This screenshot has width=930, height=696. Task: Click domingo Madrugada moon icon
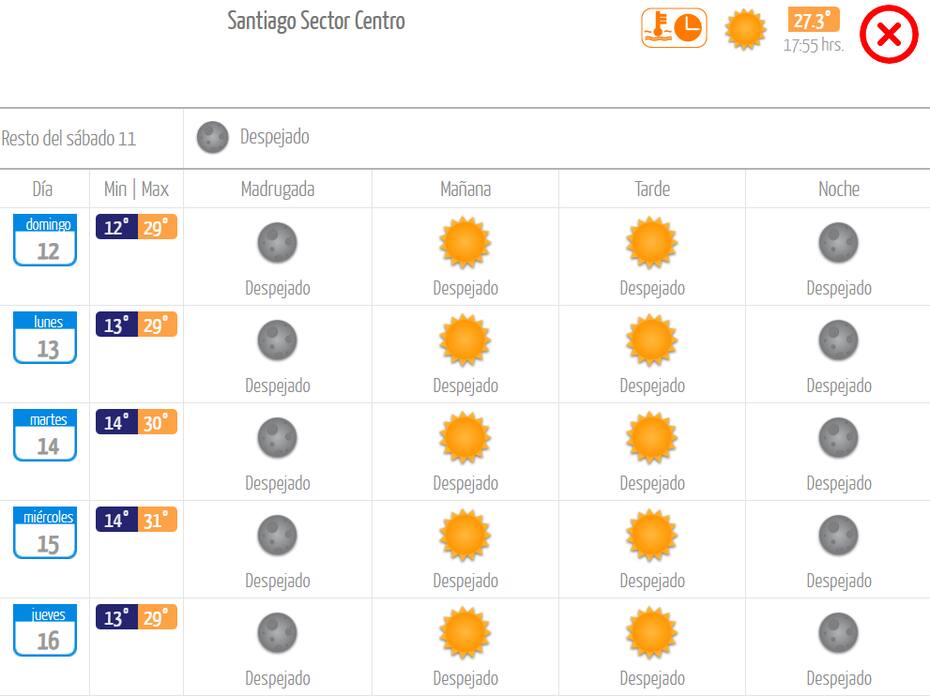[277, 243]
